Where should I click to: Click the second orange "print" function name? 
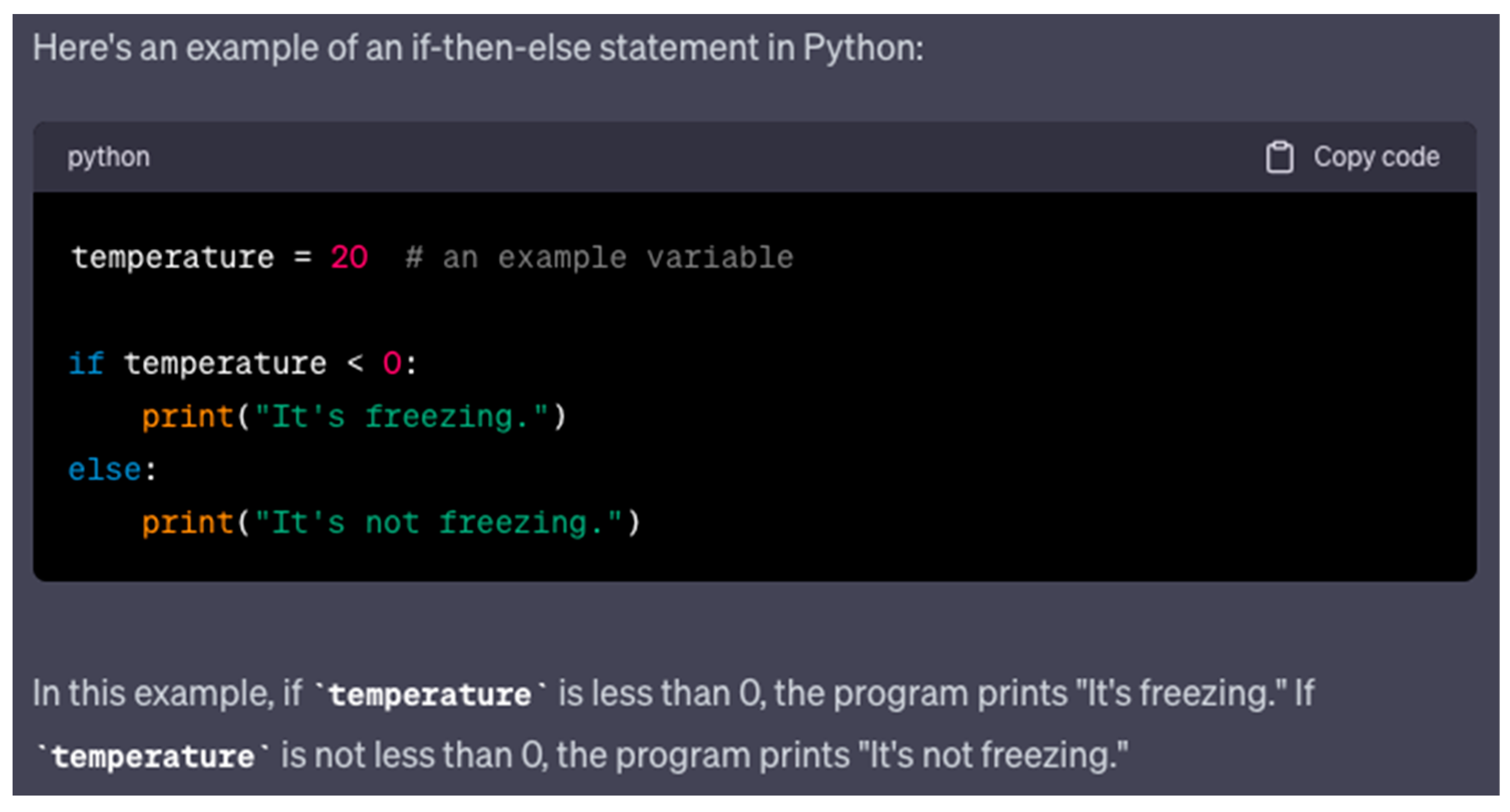tap(188, 522)
